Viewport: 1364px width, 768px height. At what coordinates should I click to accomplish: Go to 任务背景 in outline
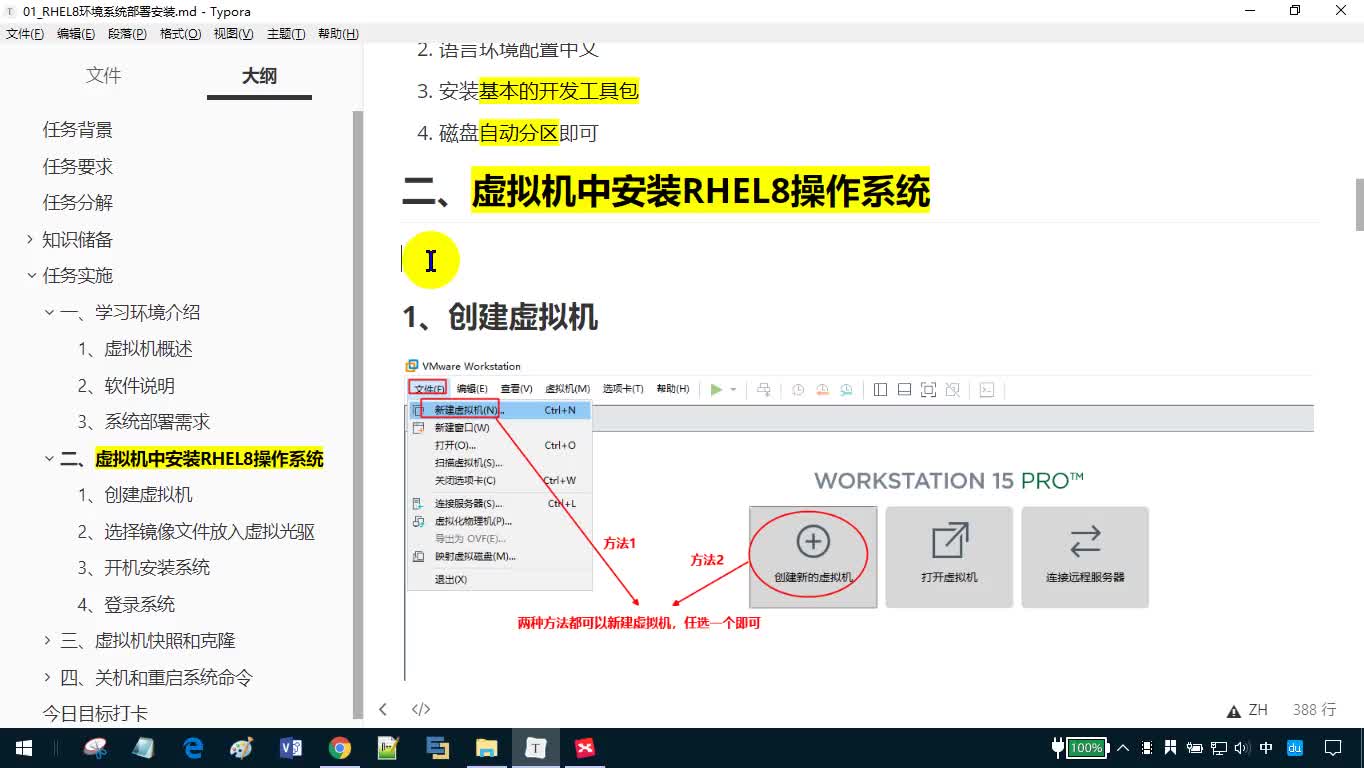tap(78, 130)
